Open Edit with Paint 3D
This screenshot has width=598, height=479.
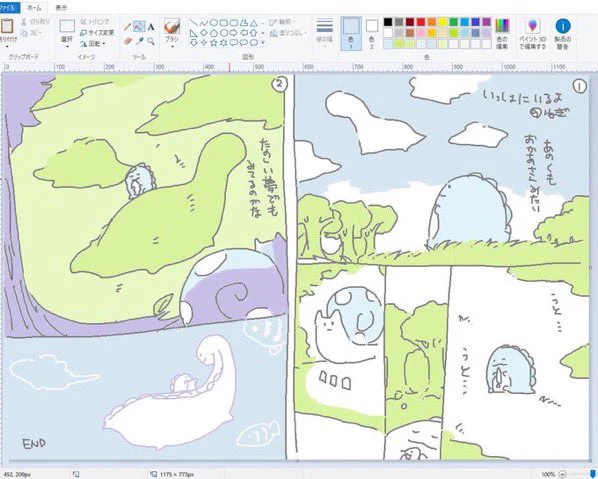tap(533, 34)
